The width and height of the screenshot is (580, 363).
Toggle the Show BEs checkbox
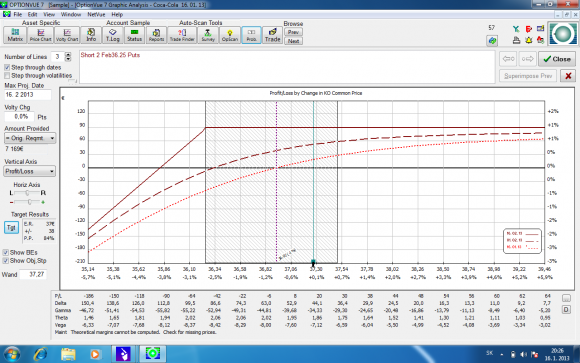pos(6,252)
